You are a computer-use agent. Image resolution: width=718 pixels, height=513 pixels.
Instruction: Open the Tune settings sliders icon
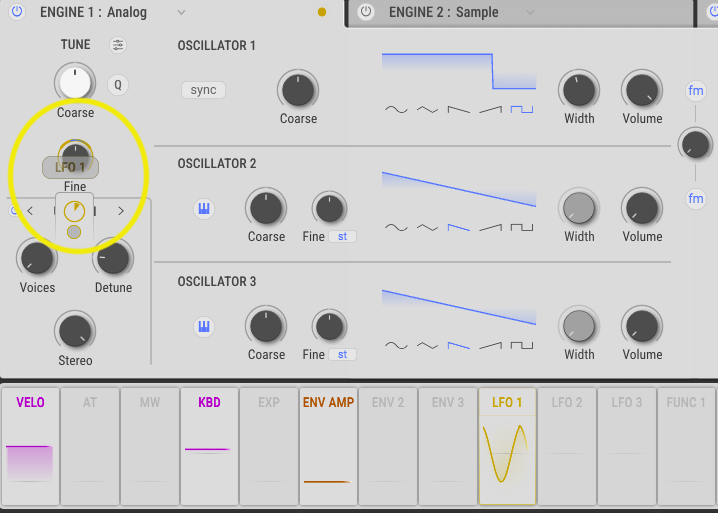(118, 45)
